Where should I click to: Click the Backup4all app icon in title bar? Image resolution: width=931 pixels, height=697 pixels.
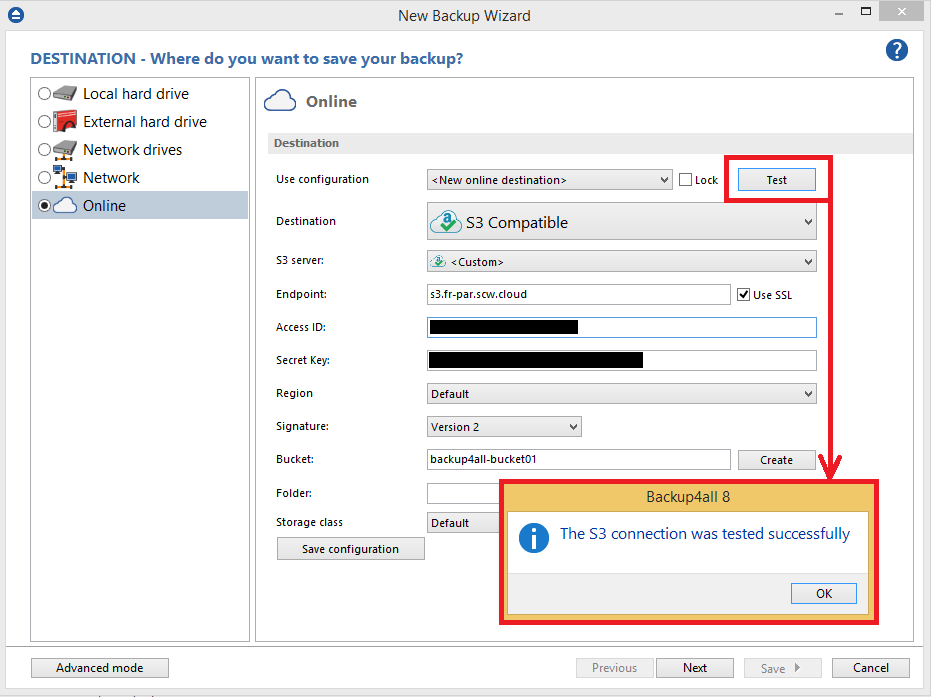tap(16, 15)
